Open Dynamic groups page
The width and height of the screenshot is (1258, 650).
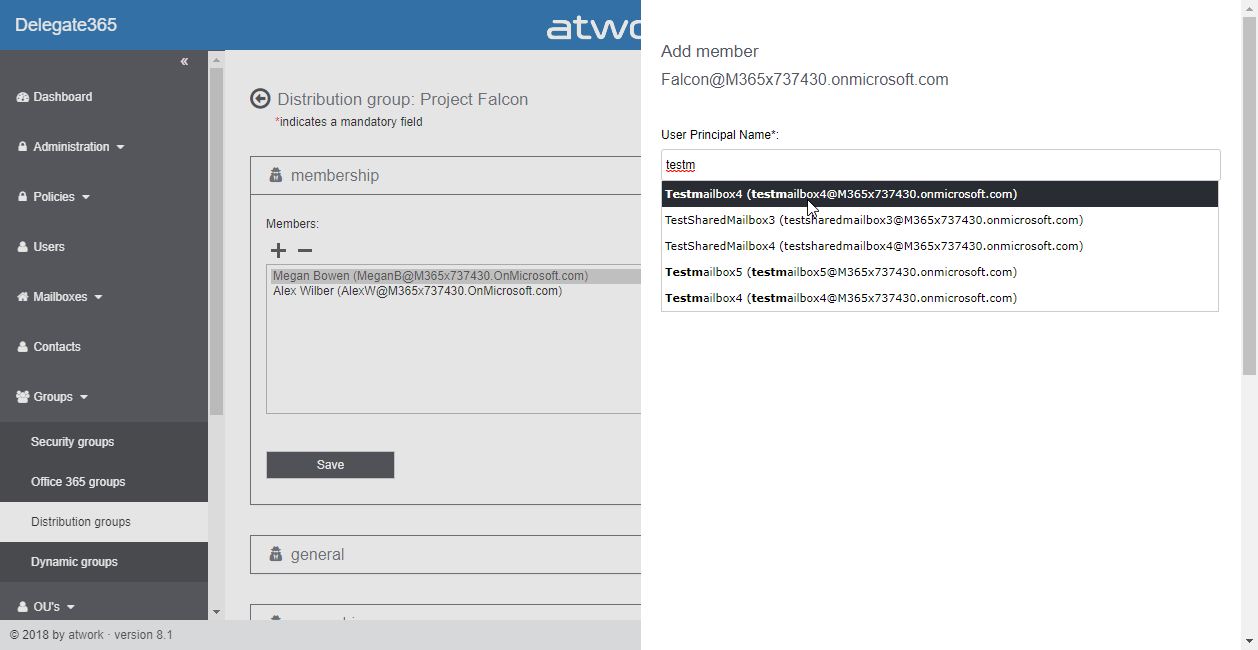pos(74,562)
